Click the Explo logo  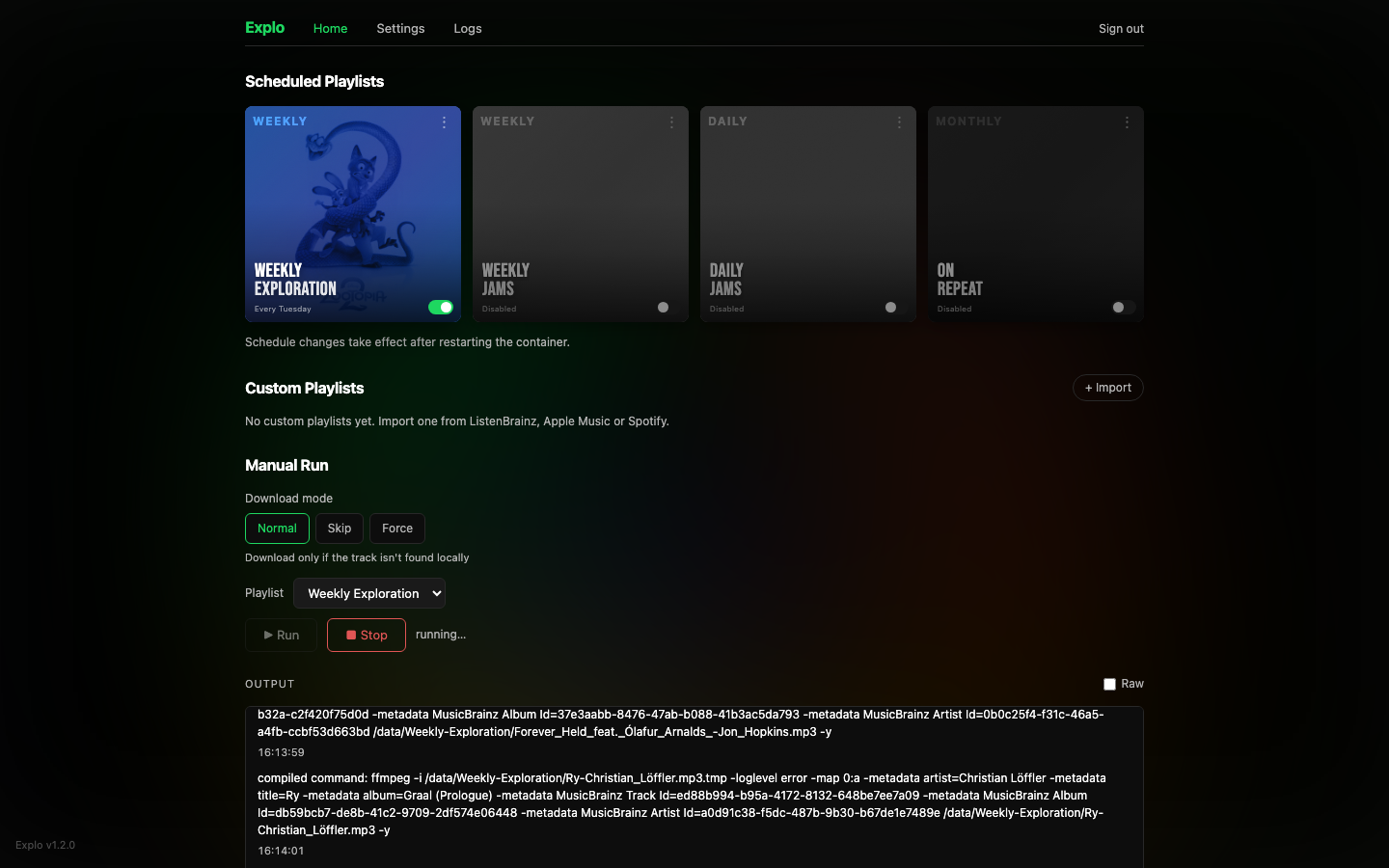(264, 28)
